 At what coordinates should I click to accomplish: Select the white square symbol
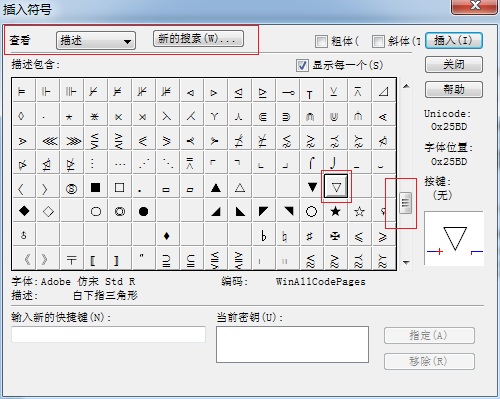(119, 187)
